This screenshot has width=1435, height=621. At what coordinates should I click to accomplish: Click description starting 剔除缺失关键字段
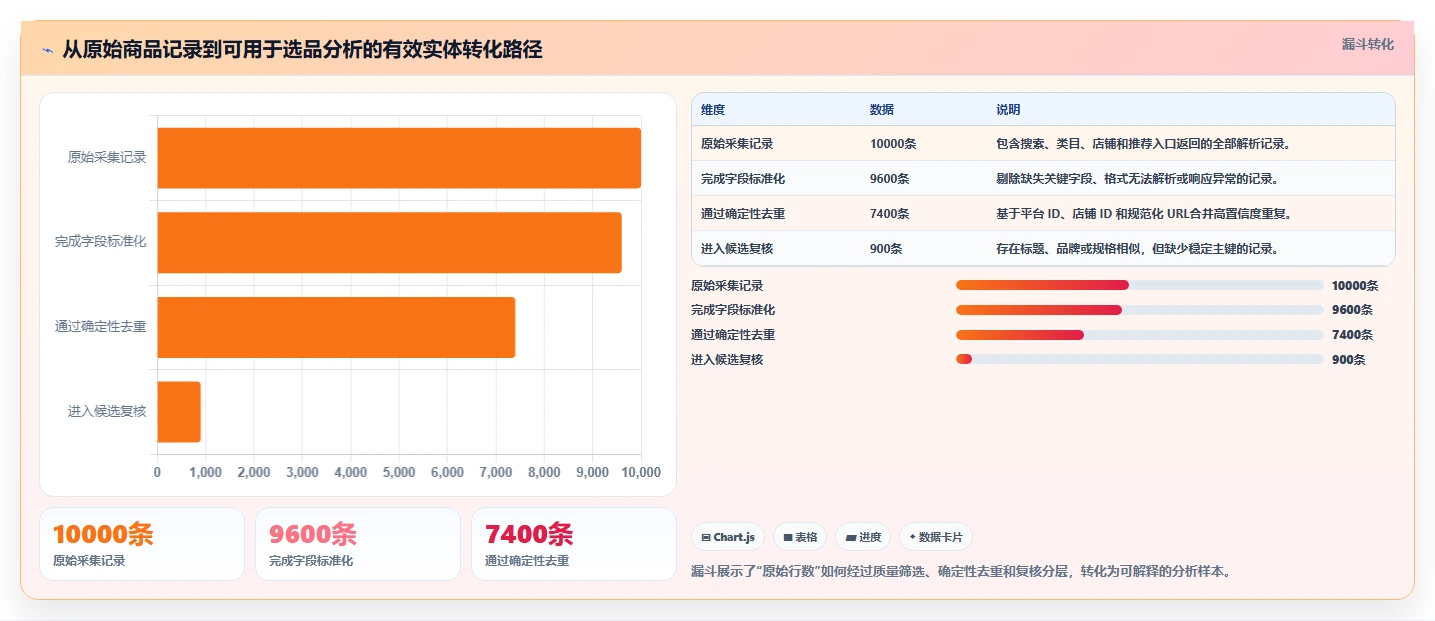pos(1137,178)
